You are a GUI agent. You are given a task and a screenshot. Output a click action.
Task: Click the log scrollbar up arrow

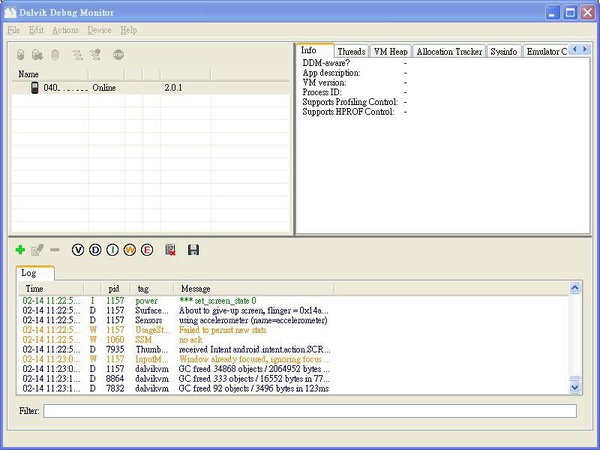pyautogui.click(x=576, y=288)
